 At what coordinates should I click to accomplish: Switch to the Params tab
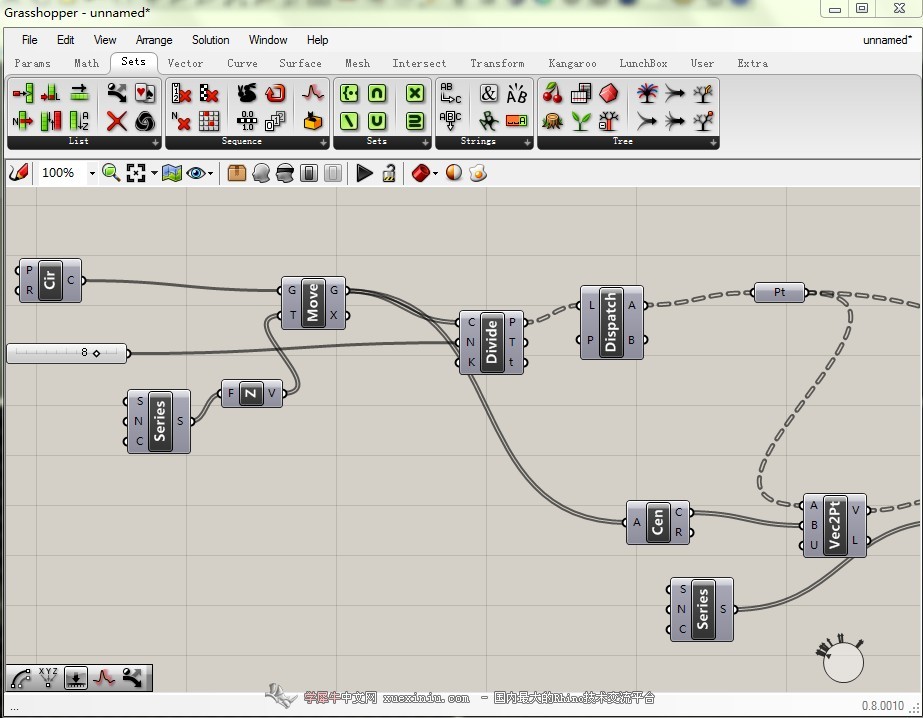(32, 63)
